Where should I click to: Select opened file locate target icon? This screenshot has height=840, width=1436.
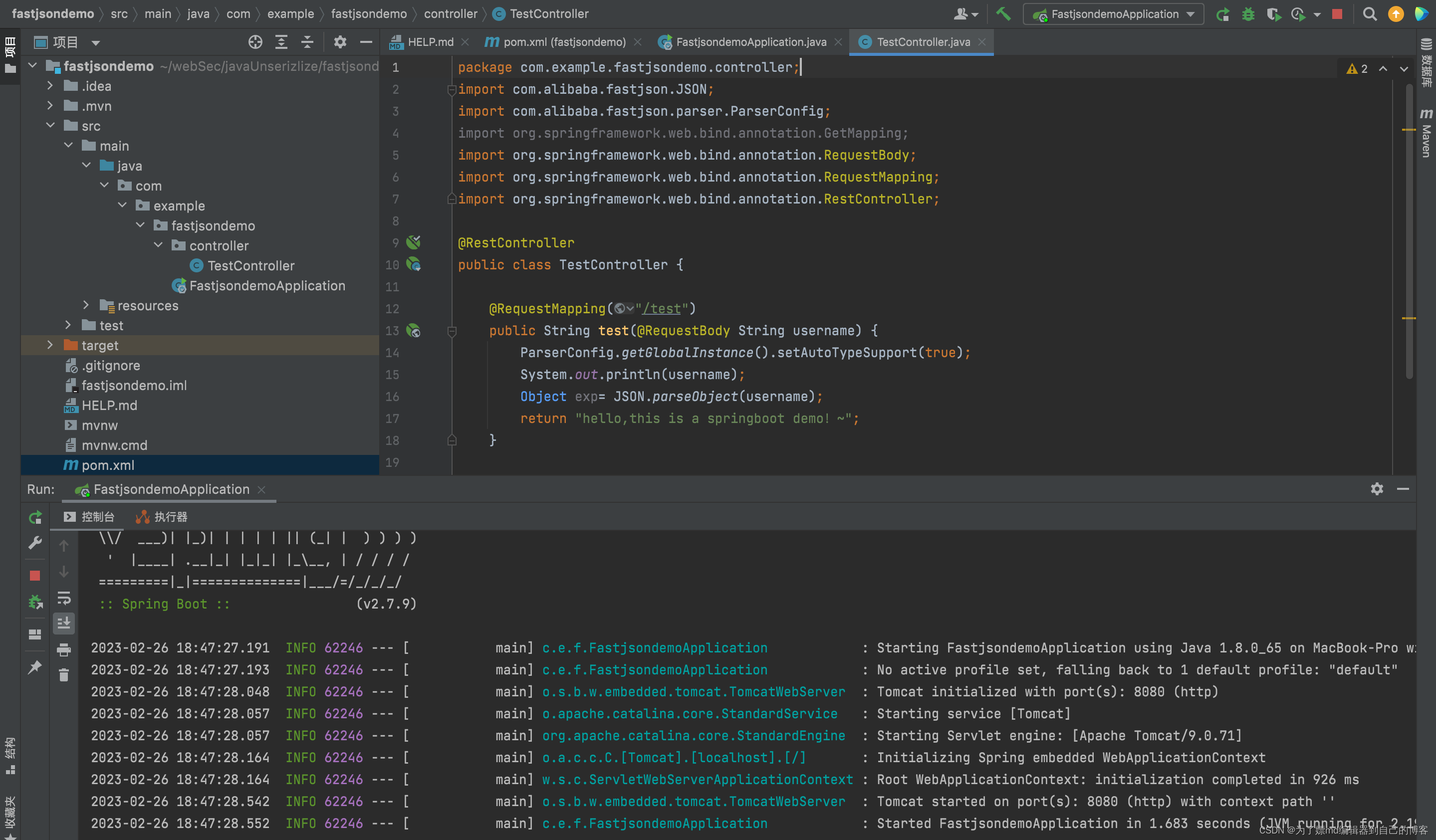255,42
